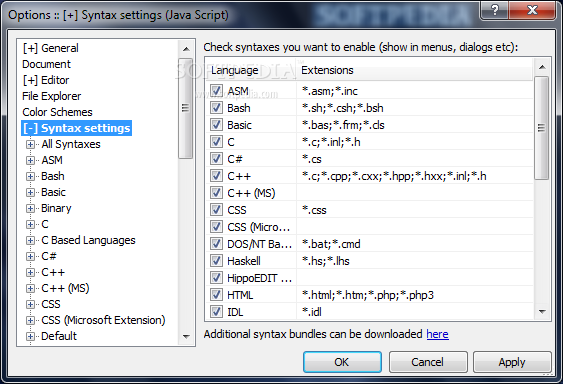Expand the Binary tree node
563x384 pixels.
pos(31,208)
